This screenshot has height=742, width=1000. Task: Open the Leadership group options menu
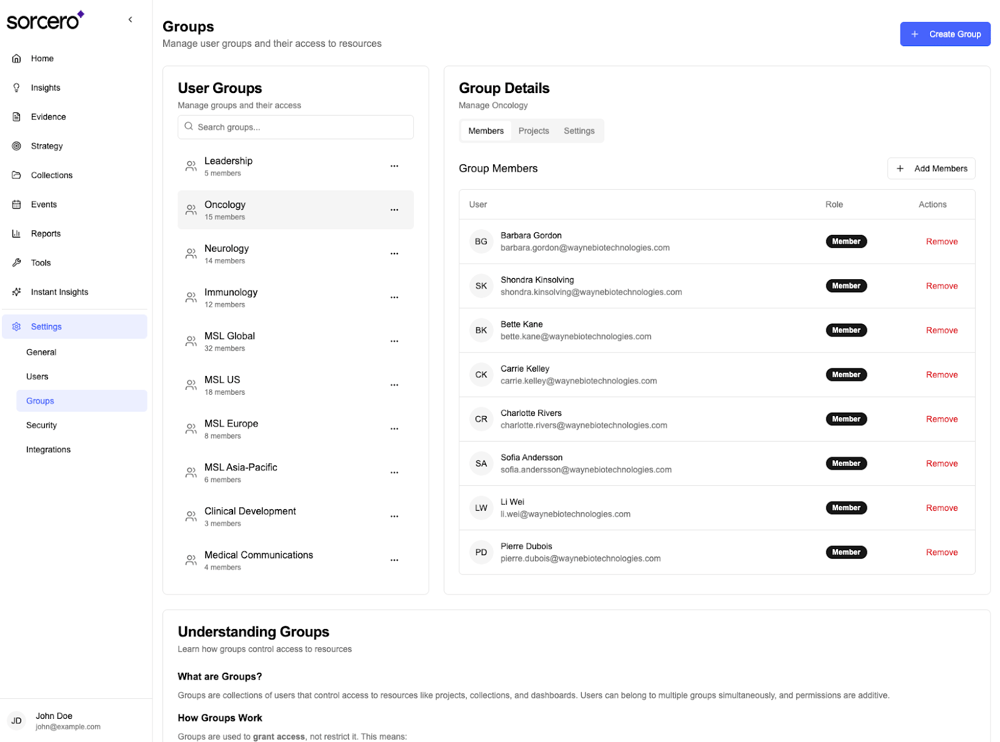click(394, 166)
